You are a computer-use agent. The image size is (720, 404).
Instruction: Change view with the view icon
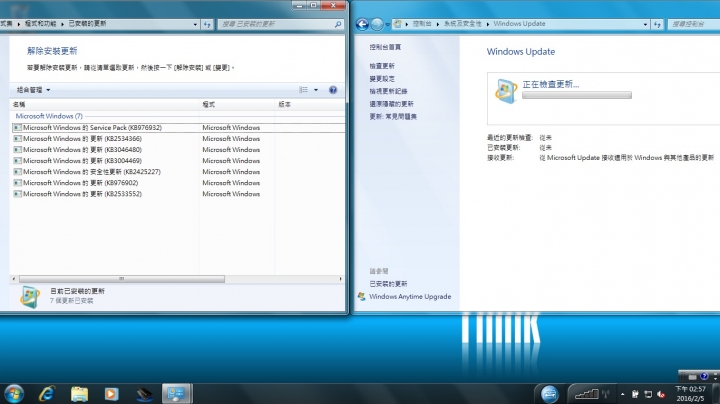(x=304, y=90)
